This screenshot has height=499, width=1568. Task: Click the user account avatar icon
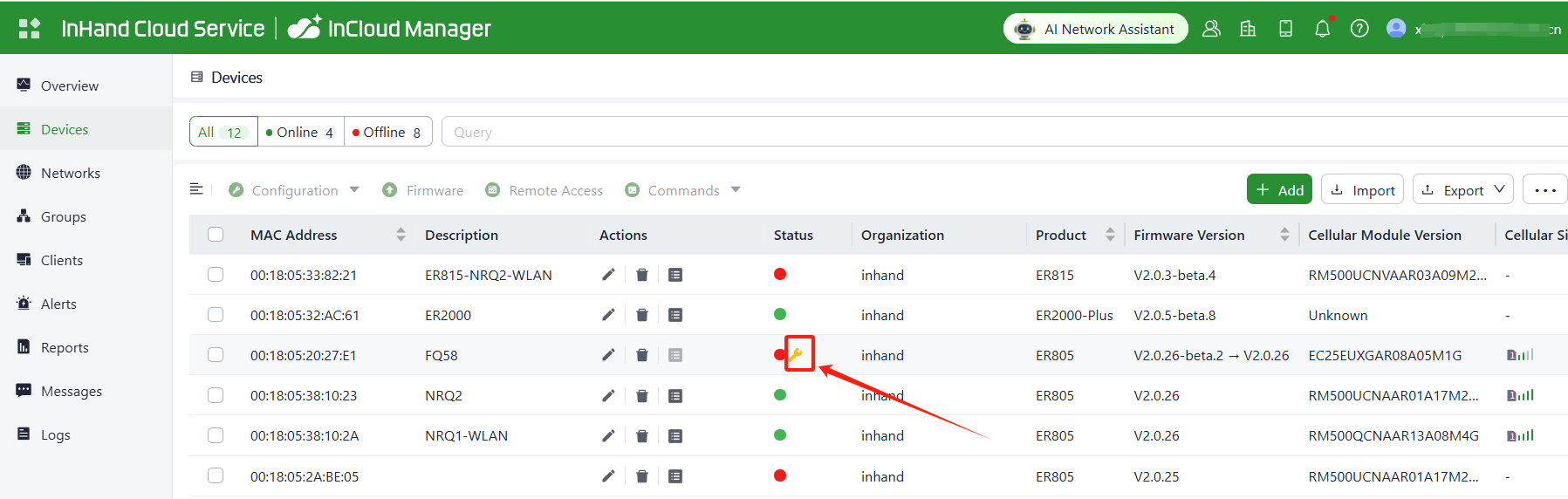tap(1395, 29)
